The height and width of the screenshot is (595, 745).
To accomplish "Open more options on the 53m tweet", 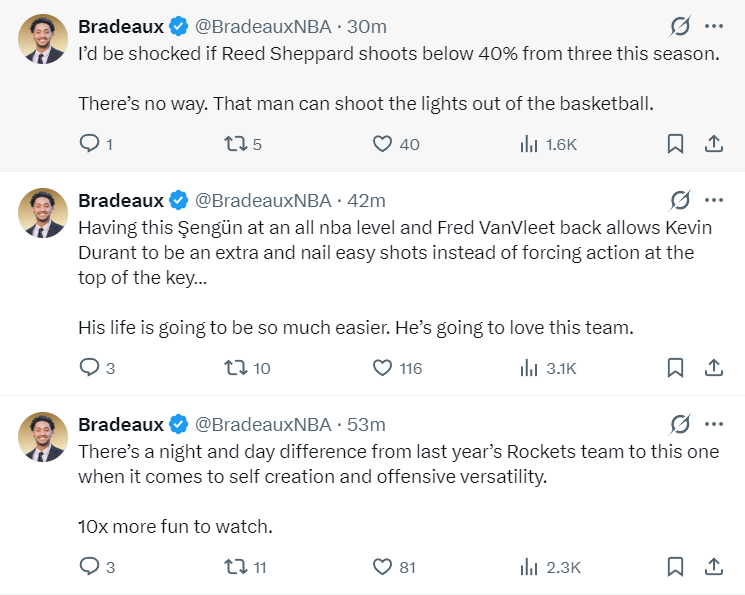I will [714, 424].
